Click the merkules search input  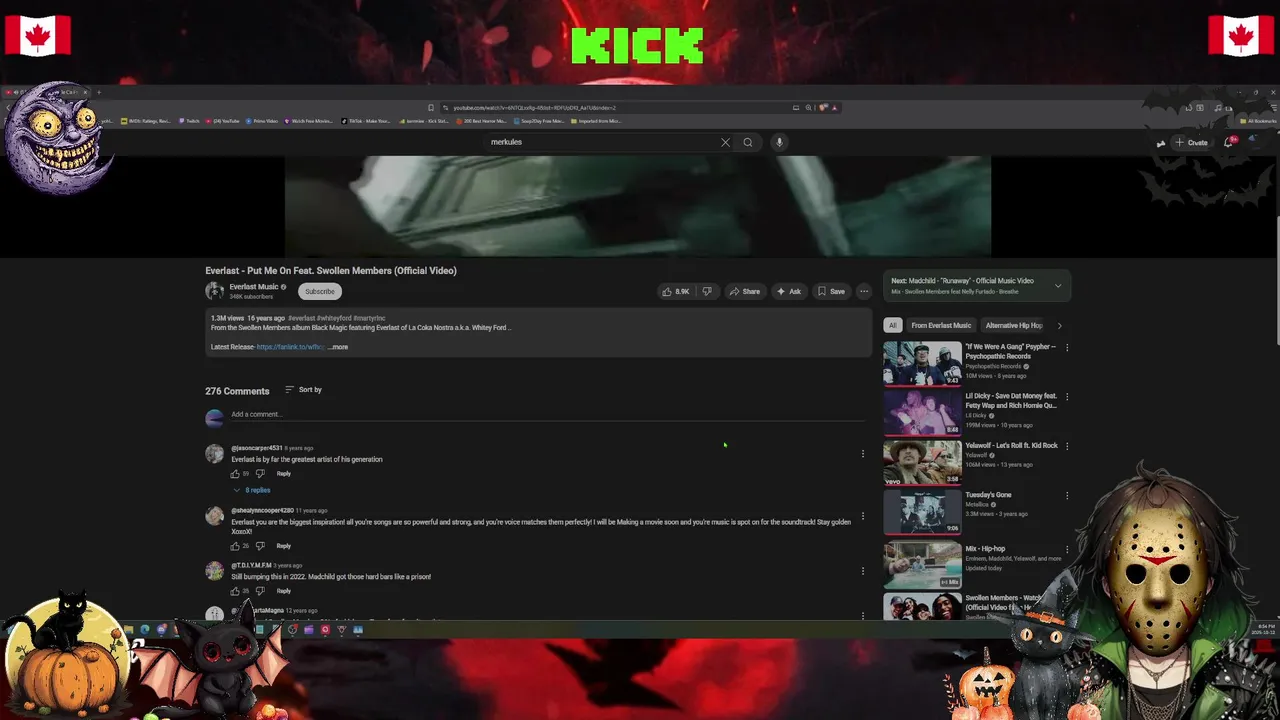pyautogui.click(x=600, y=142)
